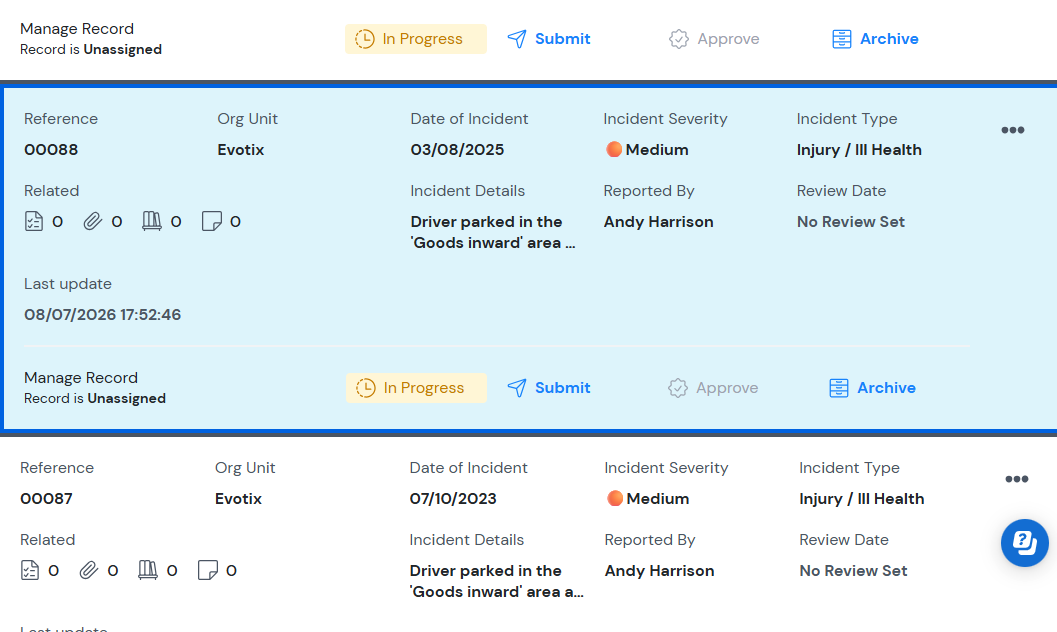Archive record 00088 from its Manage Record row
The height and width of the screenshot is (632, 1057).
point(872,388)
